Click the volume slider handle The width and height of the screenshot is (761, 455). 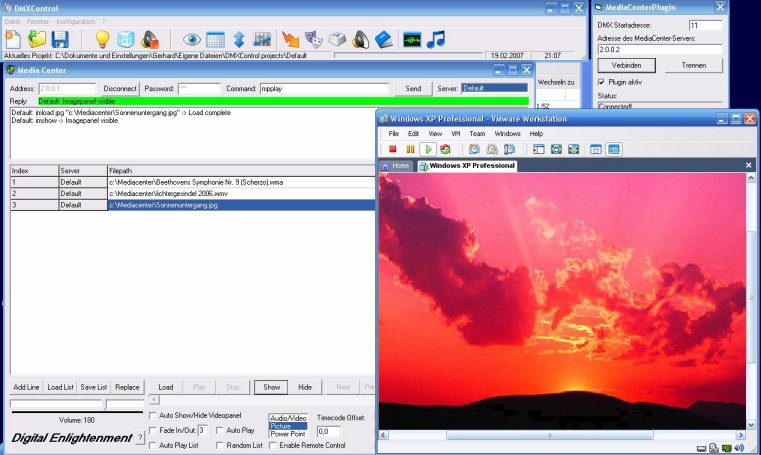pos(105,404)
